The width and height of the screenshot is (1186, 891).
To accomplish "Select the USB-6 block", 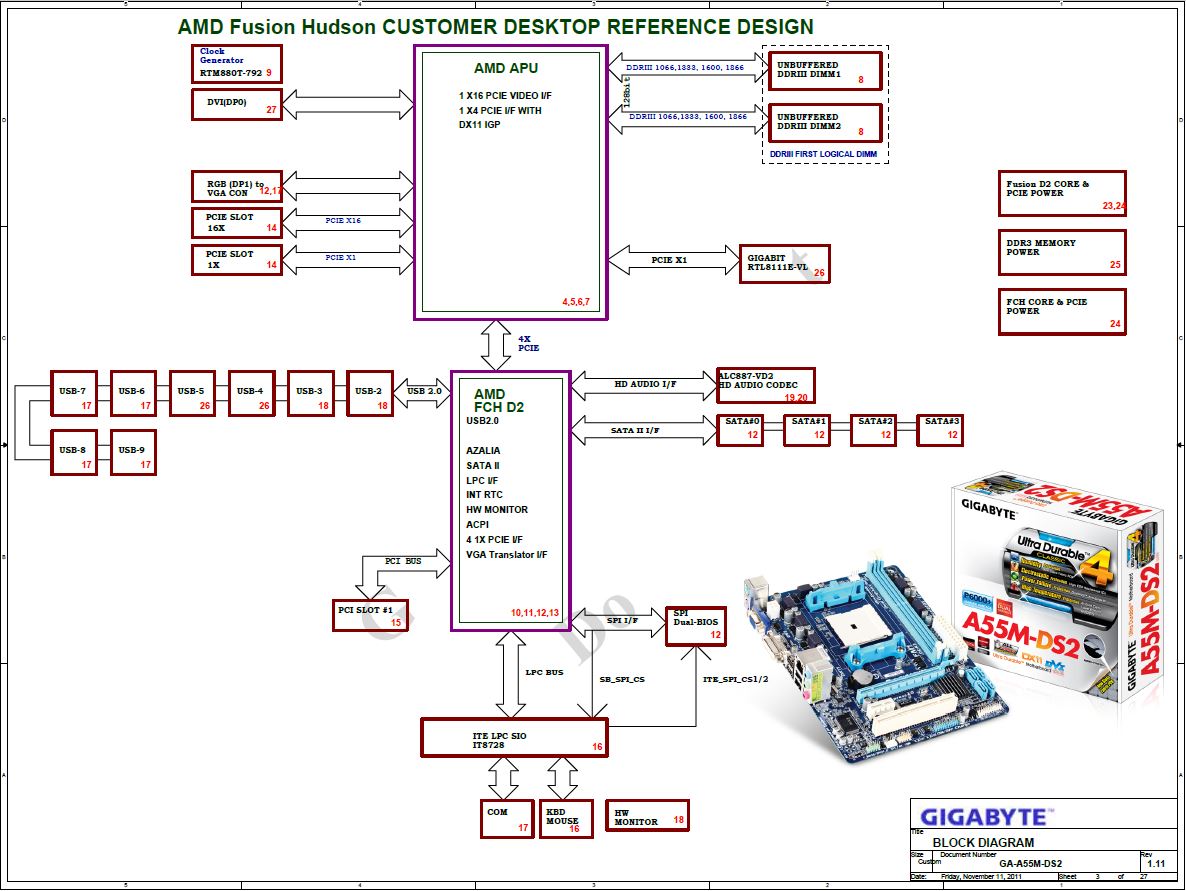I will coord(133,393).
